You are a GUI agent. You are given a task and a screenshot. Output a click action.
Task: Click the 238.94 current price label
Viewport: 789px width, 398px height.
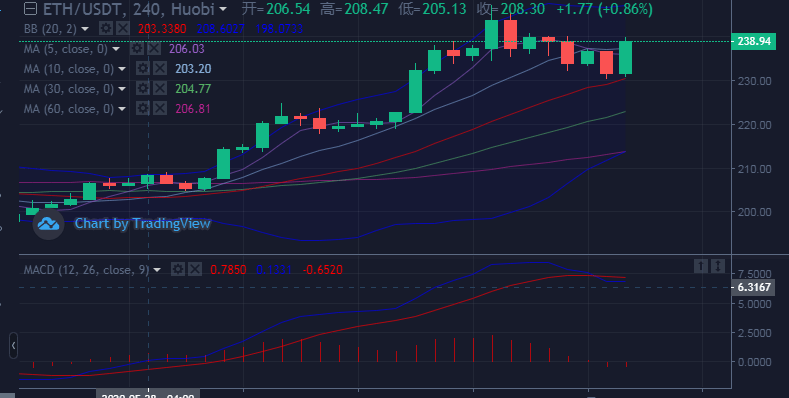point(753,41)
